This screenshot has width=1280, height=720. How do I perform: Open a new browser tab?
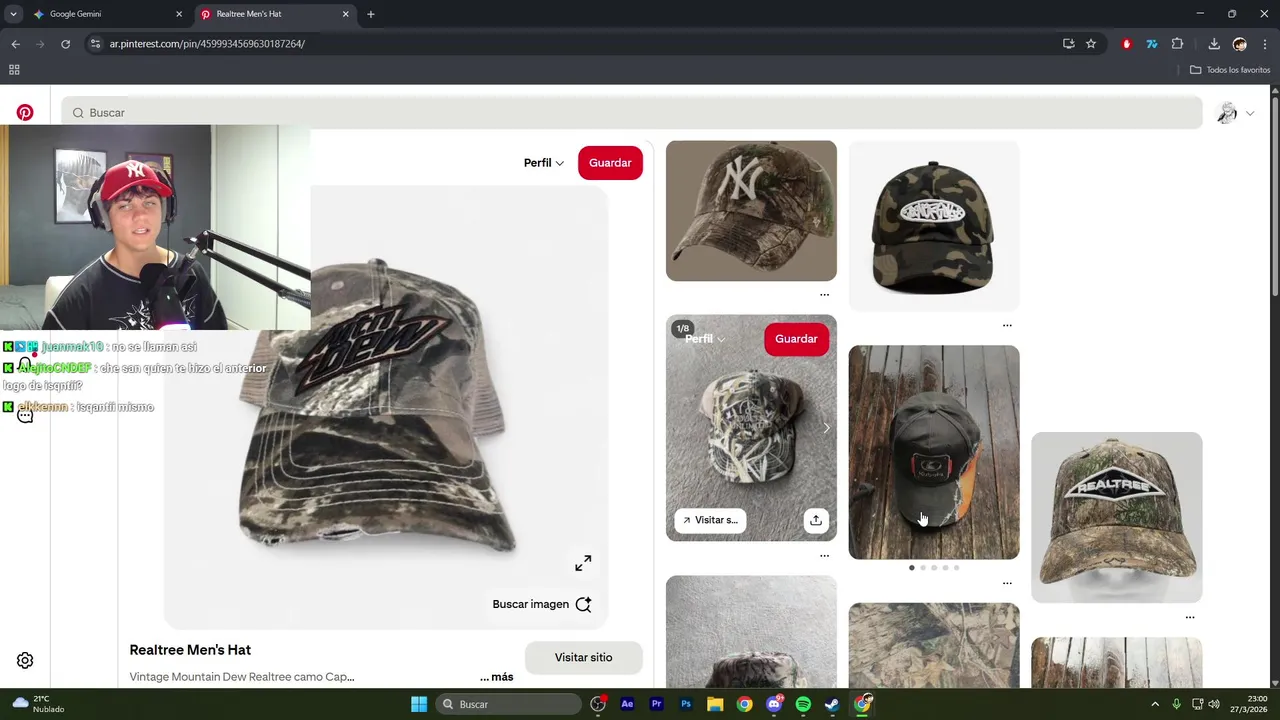371,14
